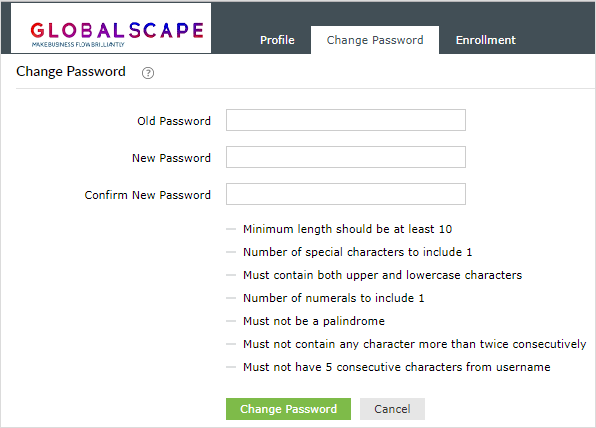Open the Profile tab
The image size is (596, 428).
pos(277,40)
